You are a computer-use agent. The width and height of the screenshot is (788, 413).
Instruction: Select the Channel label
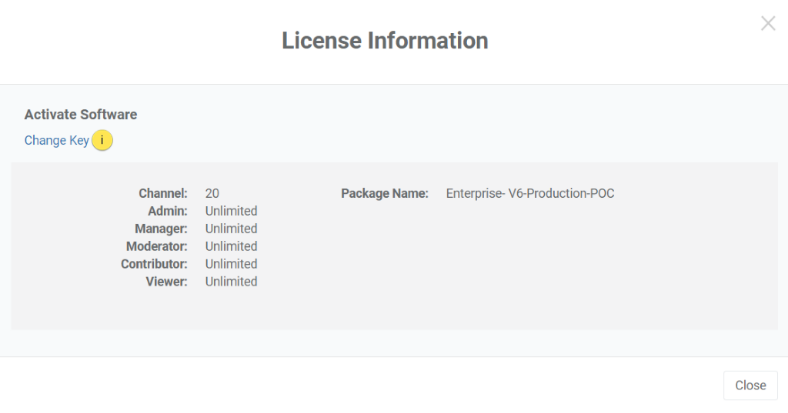[x=163, y=193]
